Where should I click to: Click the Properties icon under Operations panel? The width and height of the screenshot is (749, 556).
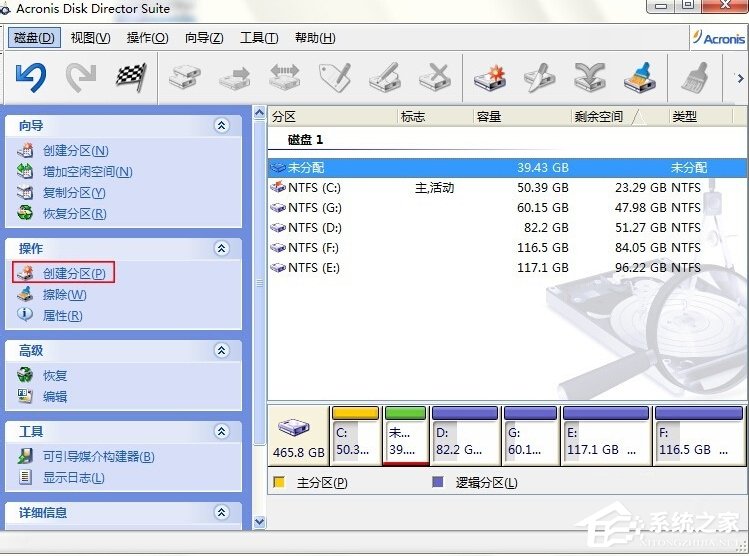[26, 316]
